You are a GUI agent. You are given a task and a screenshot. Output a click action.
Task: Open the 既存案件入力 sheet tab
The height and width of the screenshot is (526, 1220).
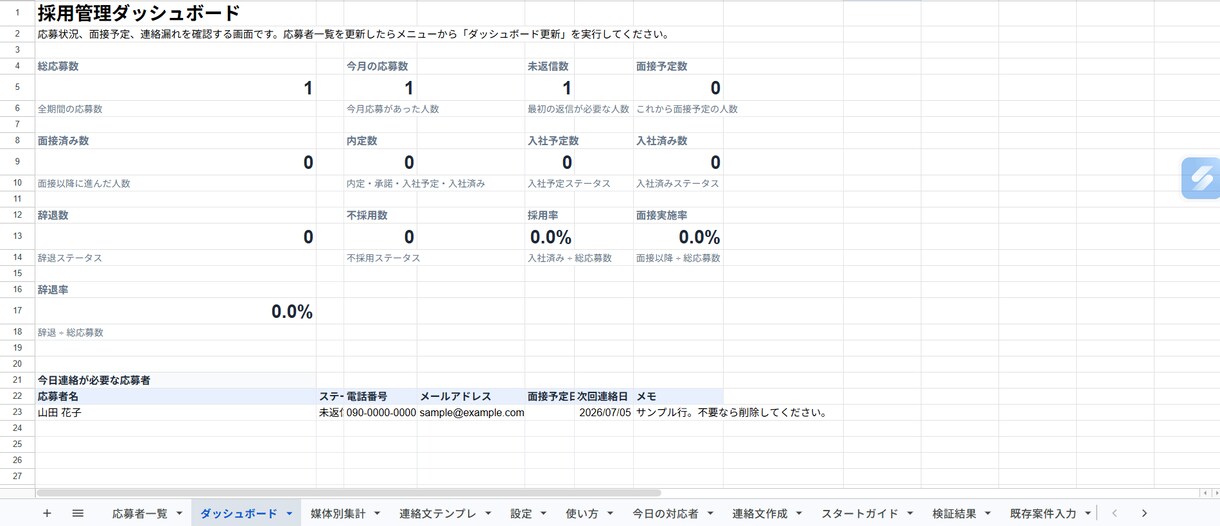(x=1043, y=513)
